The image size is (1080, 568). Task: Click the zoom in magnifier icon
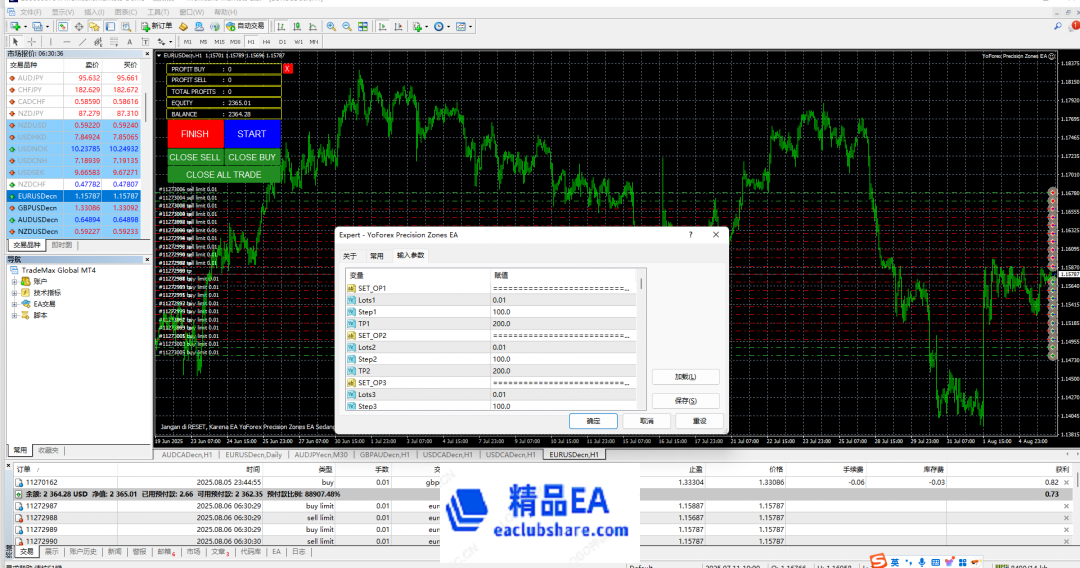pyautogui.click(x=331, y=26)
